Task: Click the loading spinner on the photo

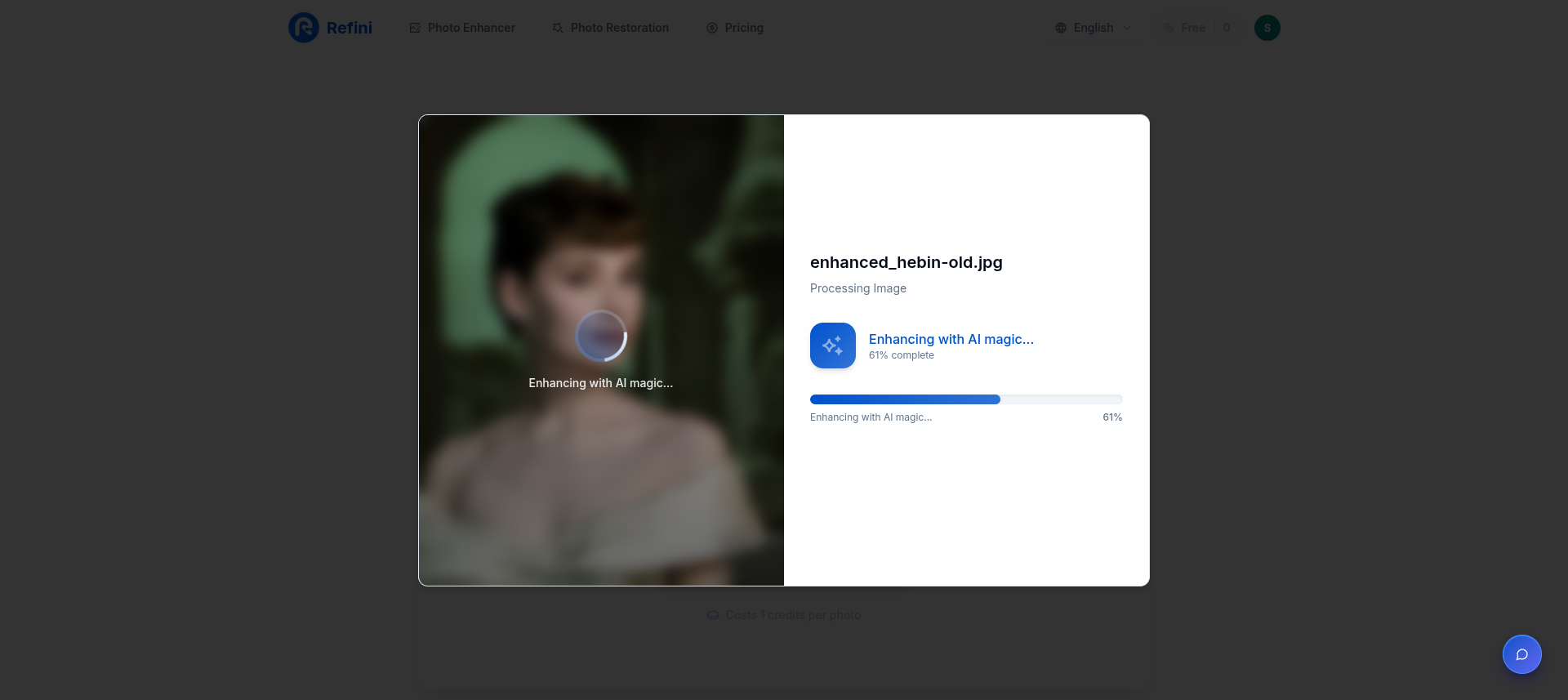Action: (601, 336)
